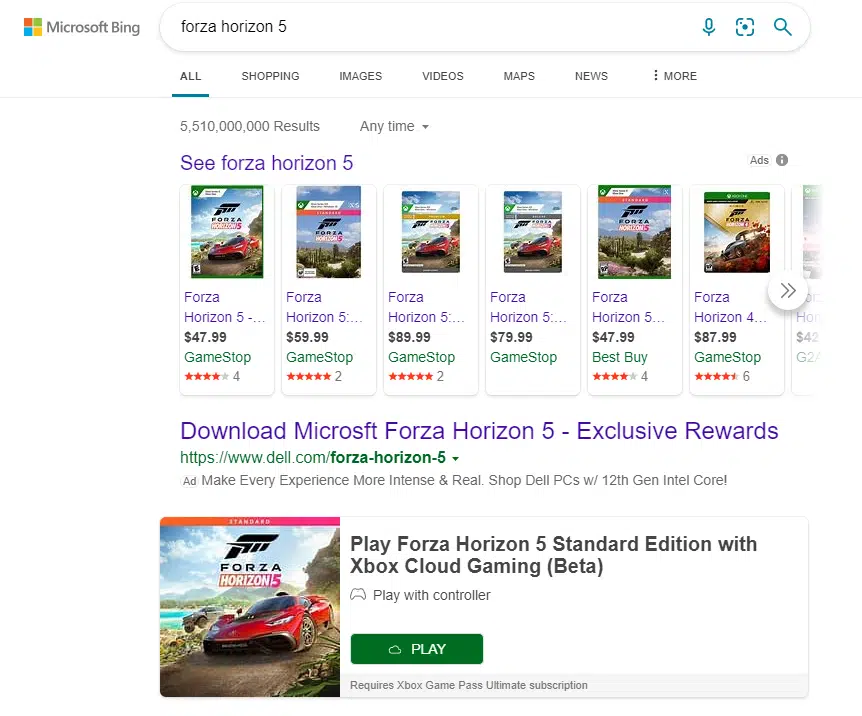Screen dimensions: 862x716
Task: Click the See forza horizon 5 heading link
Action: point(266,163)
